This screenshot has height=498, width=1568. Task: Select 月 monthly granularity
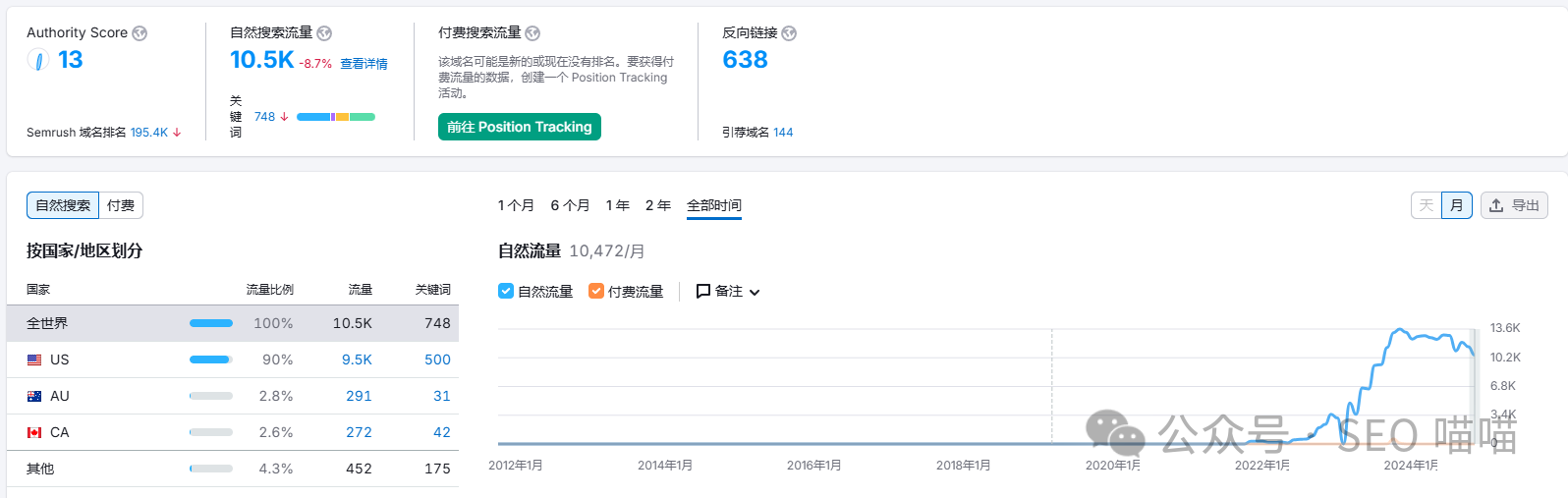coord(1457,205)
